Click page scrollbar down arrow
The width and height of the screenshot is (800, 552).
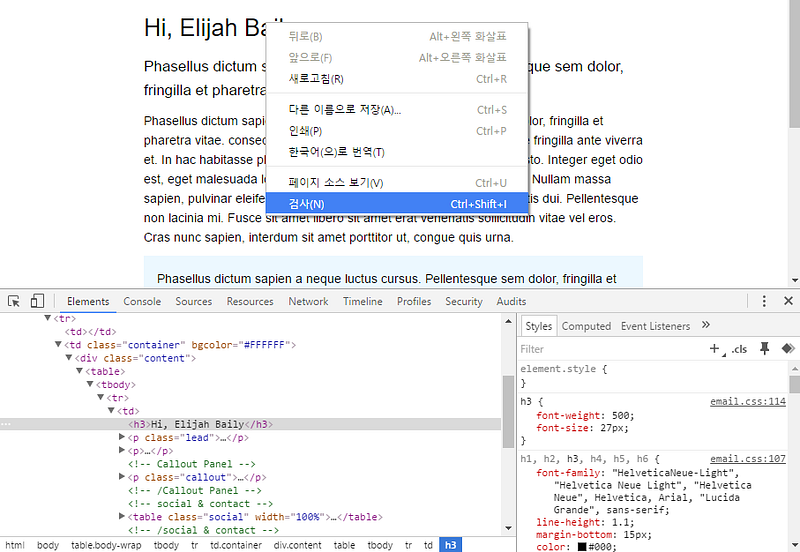794,280
